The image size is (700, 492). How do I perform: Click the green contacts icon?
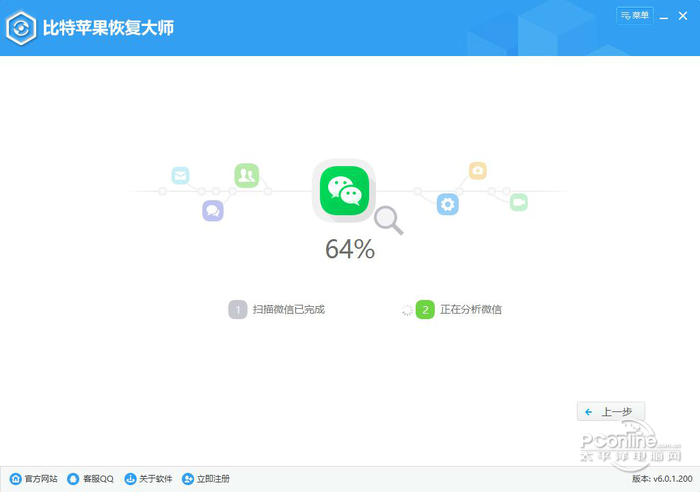[247, 175]
